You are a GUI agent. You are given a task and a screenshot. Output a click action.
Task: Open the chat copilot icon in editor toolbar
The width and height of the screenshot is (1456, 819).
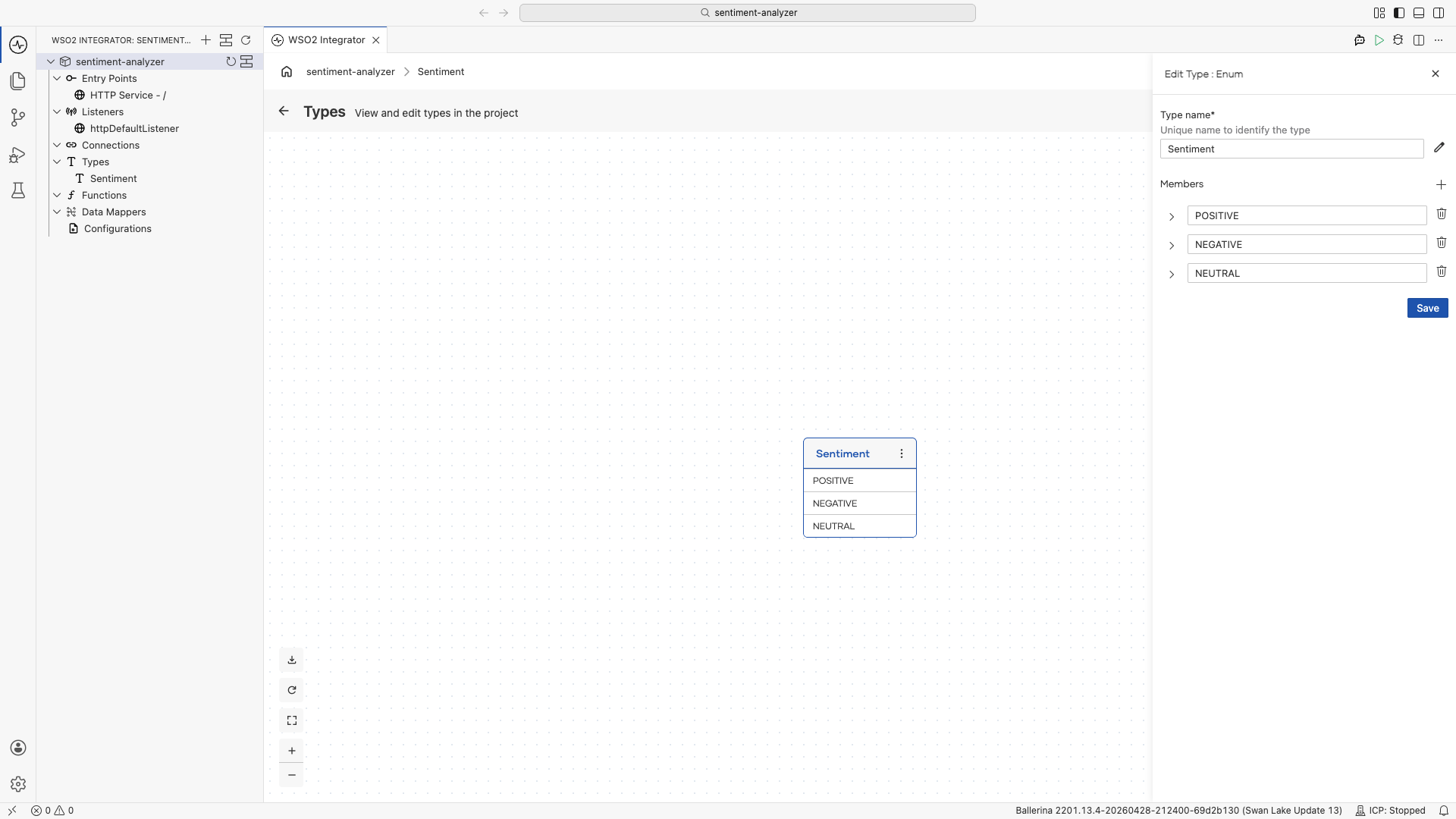[1360, 40]
